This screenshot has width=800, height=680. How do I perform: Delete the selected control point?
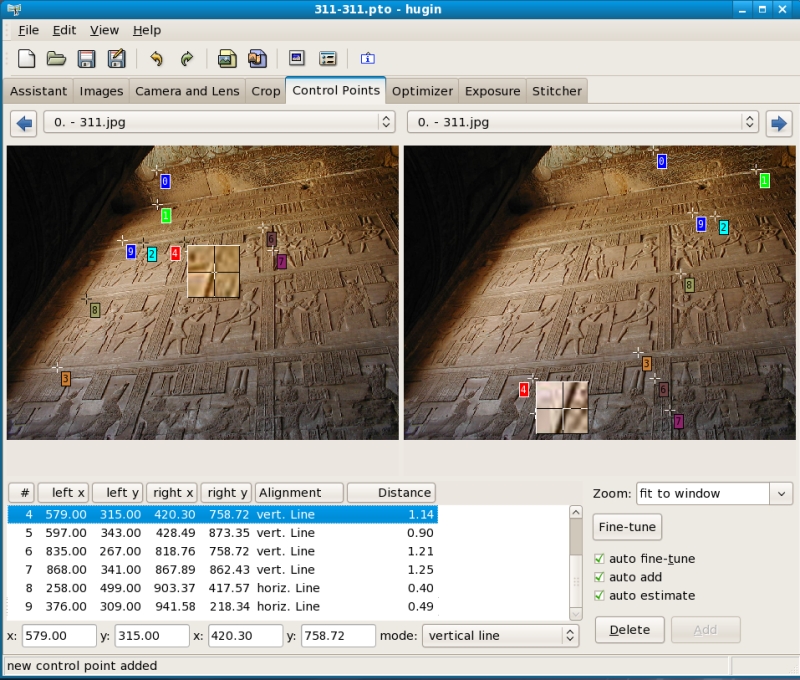click(x=630, y=630)
